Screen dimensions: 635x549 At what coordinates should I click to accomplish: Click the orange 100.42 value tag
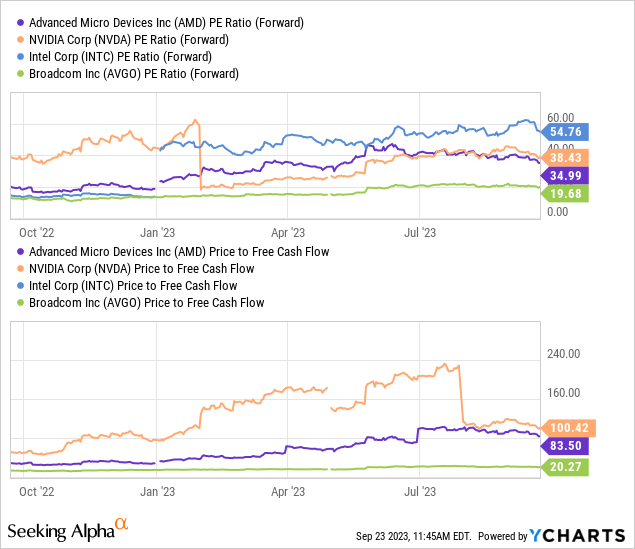[x=565, y=428]
